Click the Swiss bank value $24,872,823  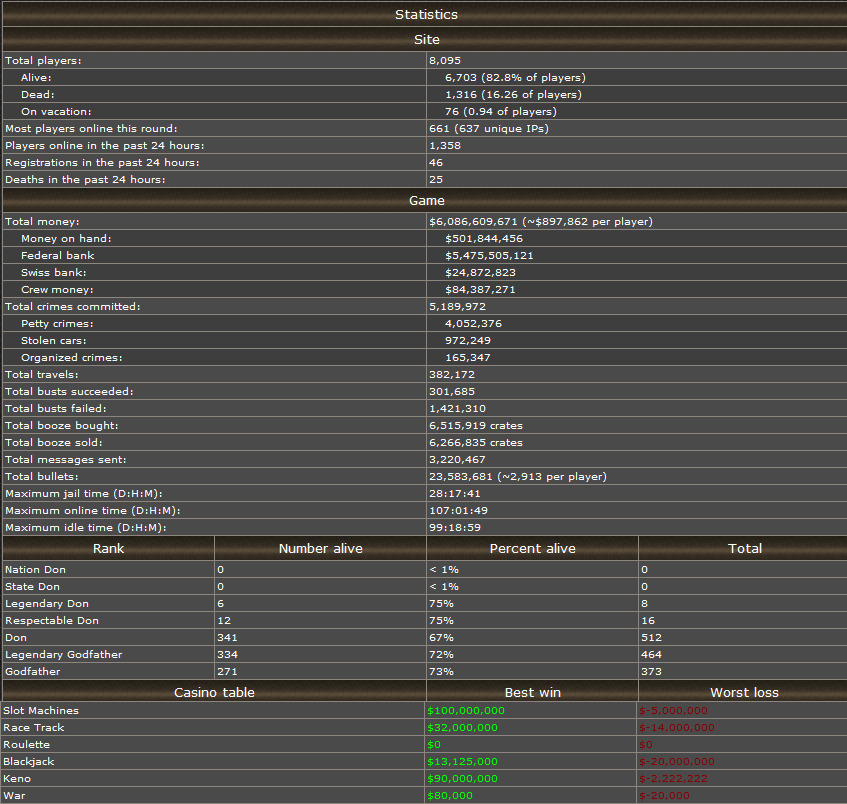480,272
